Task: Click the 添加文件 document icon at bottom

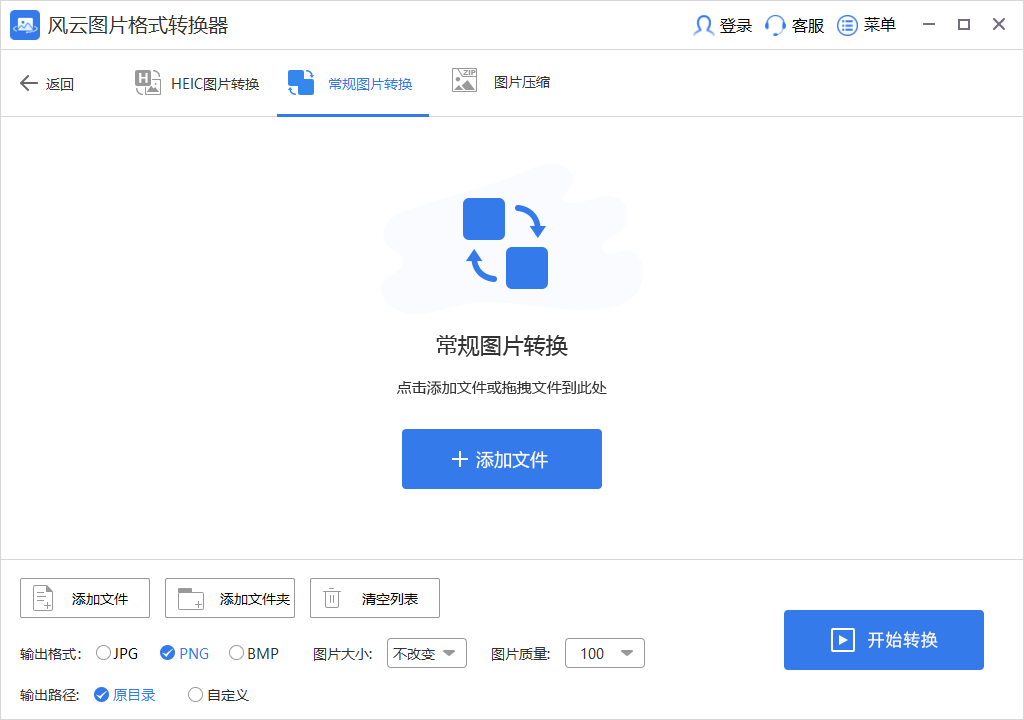Action: point(42,597)
